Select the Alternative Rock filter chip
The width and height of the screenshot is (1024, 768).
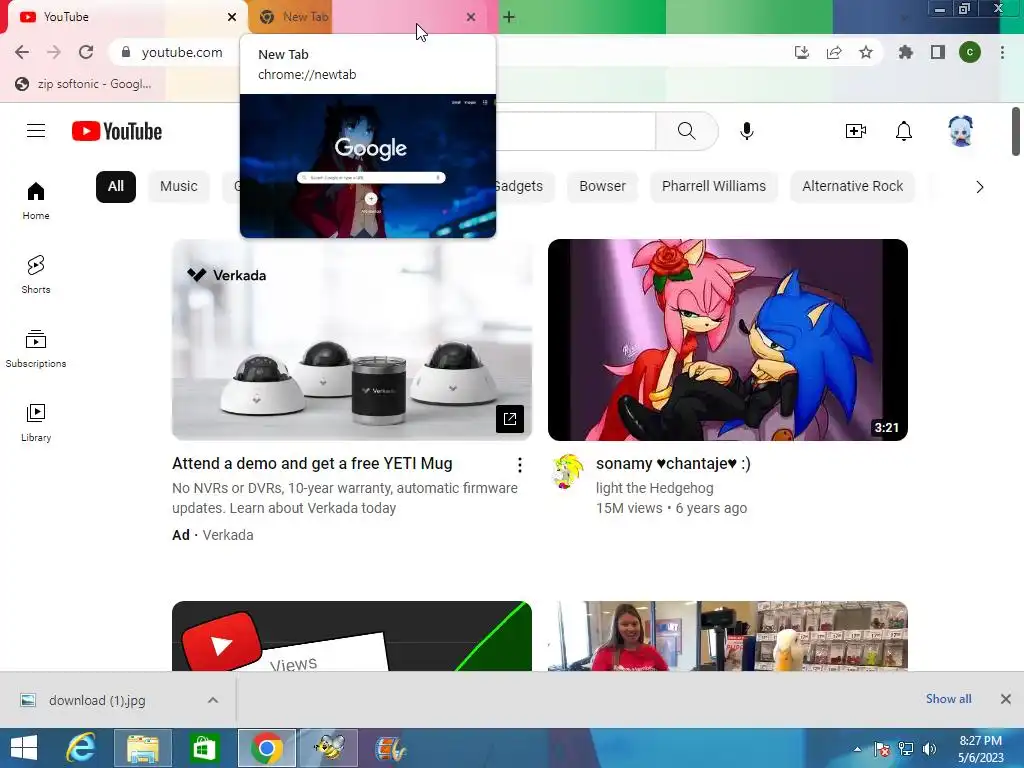pos(852,187)
